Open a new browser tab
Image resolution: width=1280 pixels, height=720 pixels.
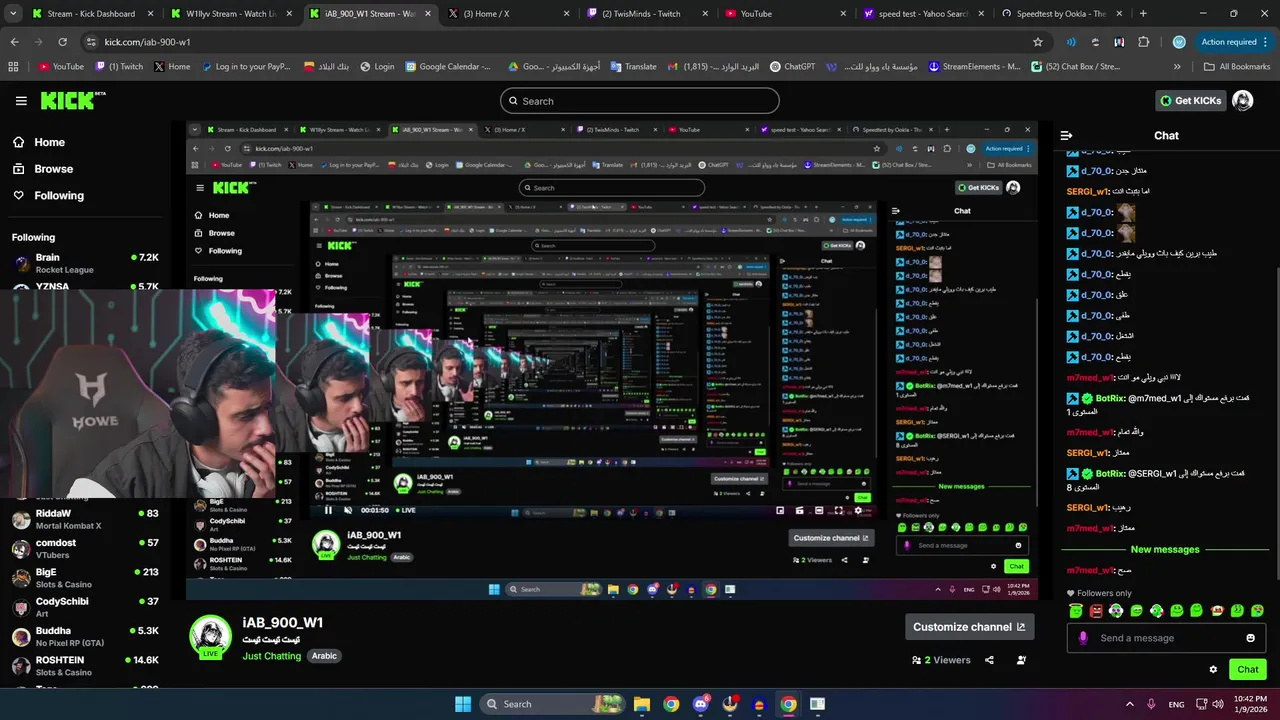[1143, 14]
